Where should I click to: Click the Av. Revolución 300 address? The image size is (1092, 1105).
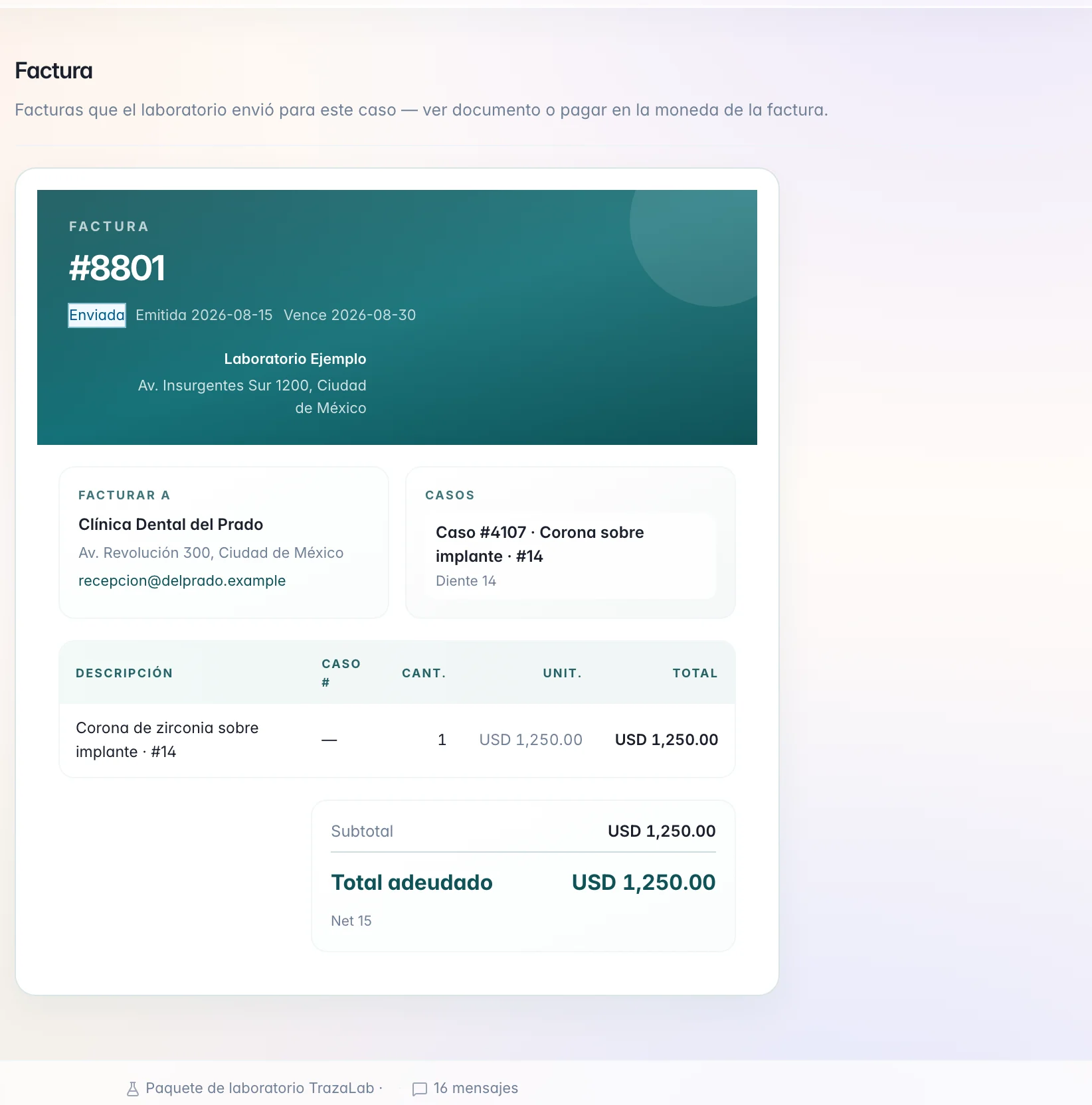pyautogui.click(x=211, y=553)
